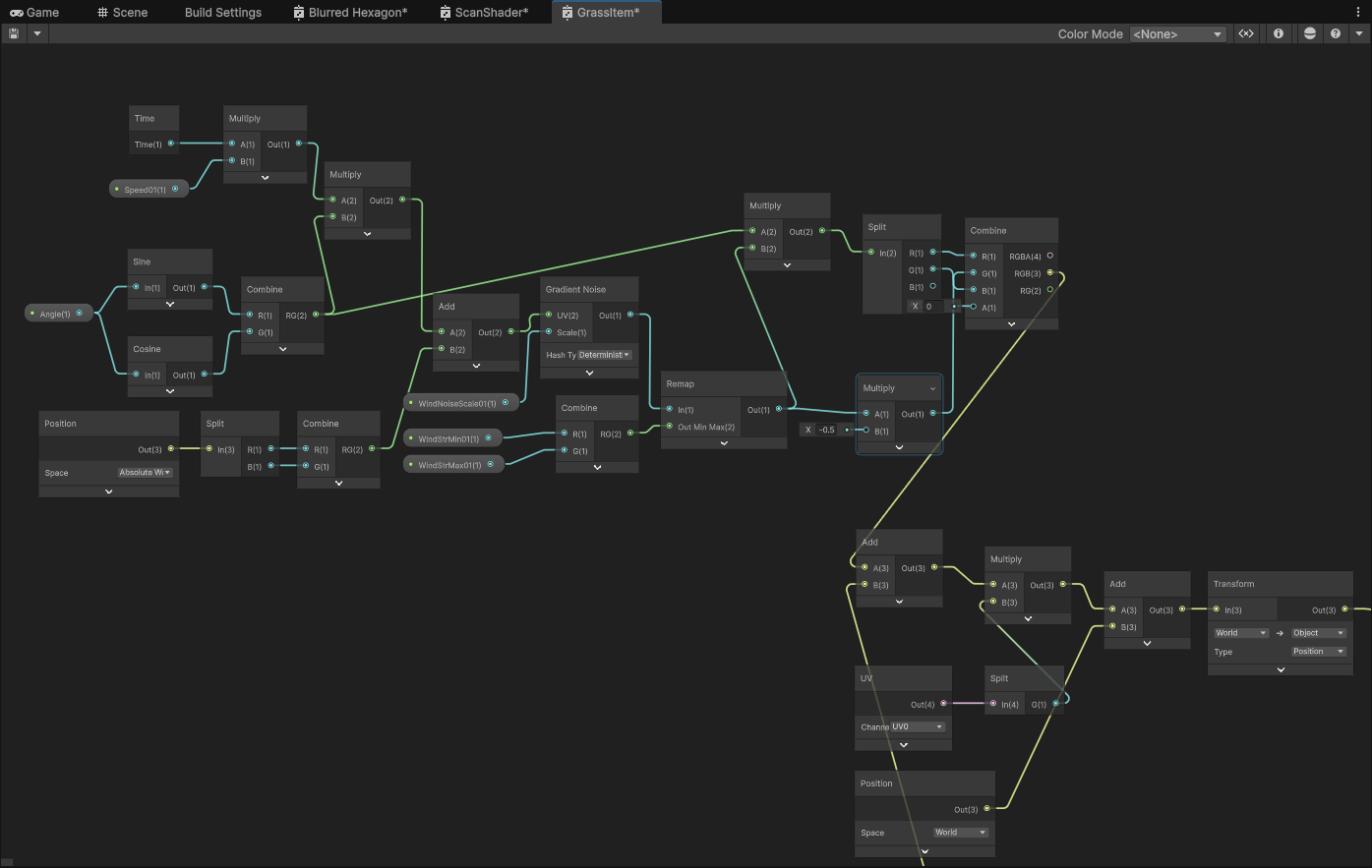Select the WindStrMax01(1) property pill
Screen dimensions: 1372x868
453,465
